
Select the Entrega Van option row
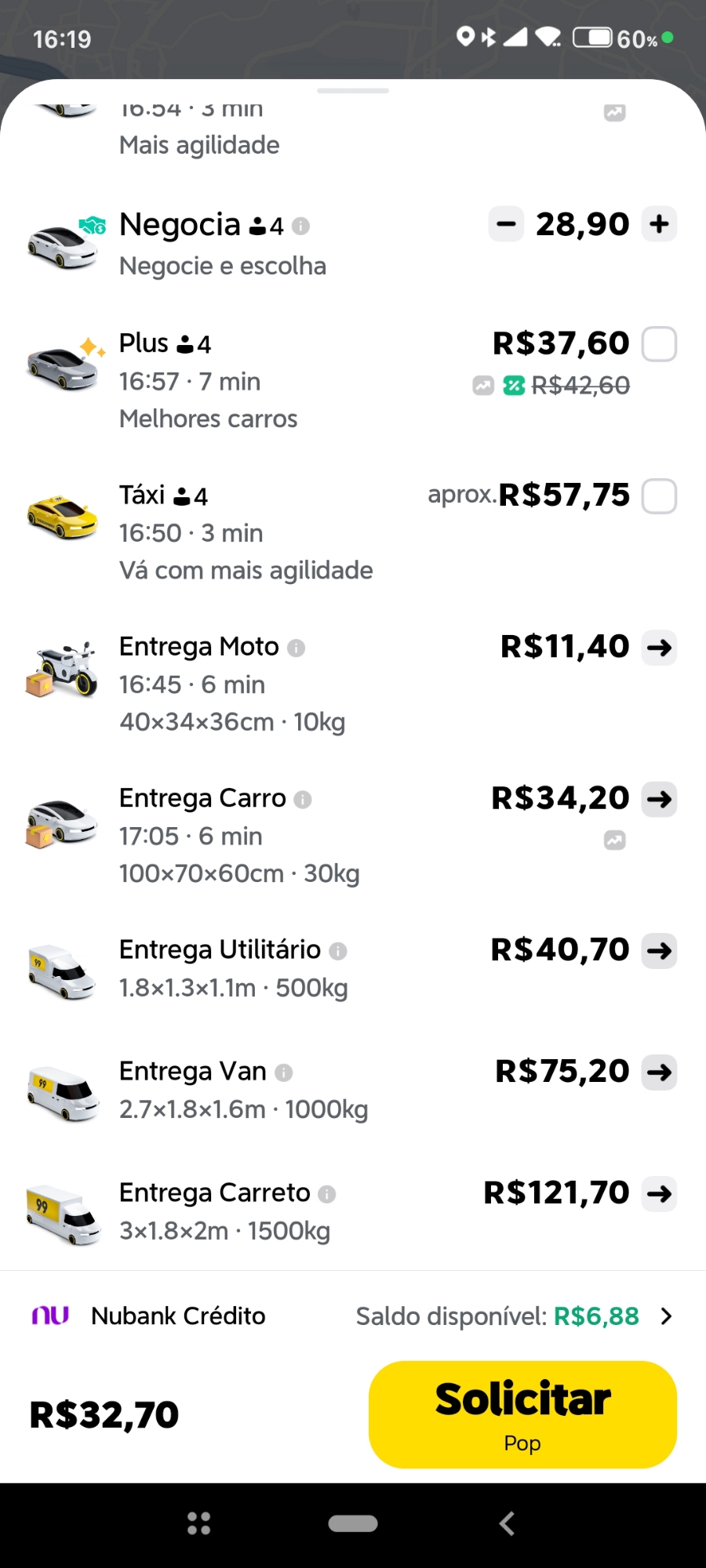(314, 1090)
